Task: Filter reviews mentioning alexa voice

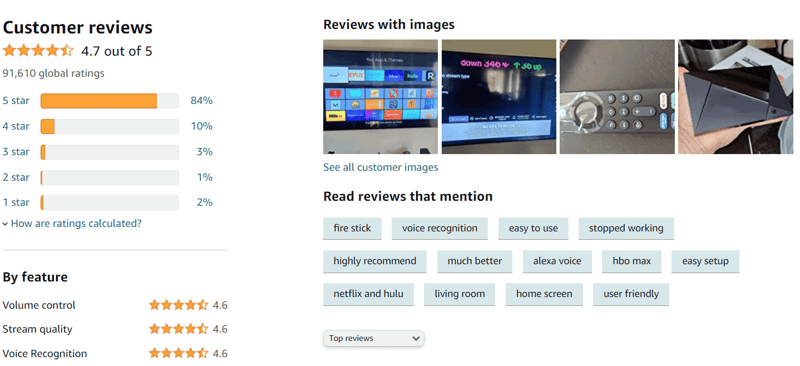Action: coord(557,261)
